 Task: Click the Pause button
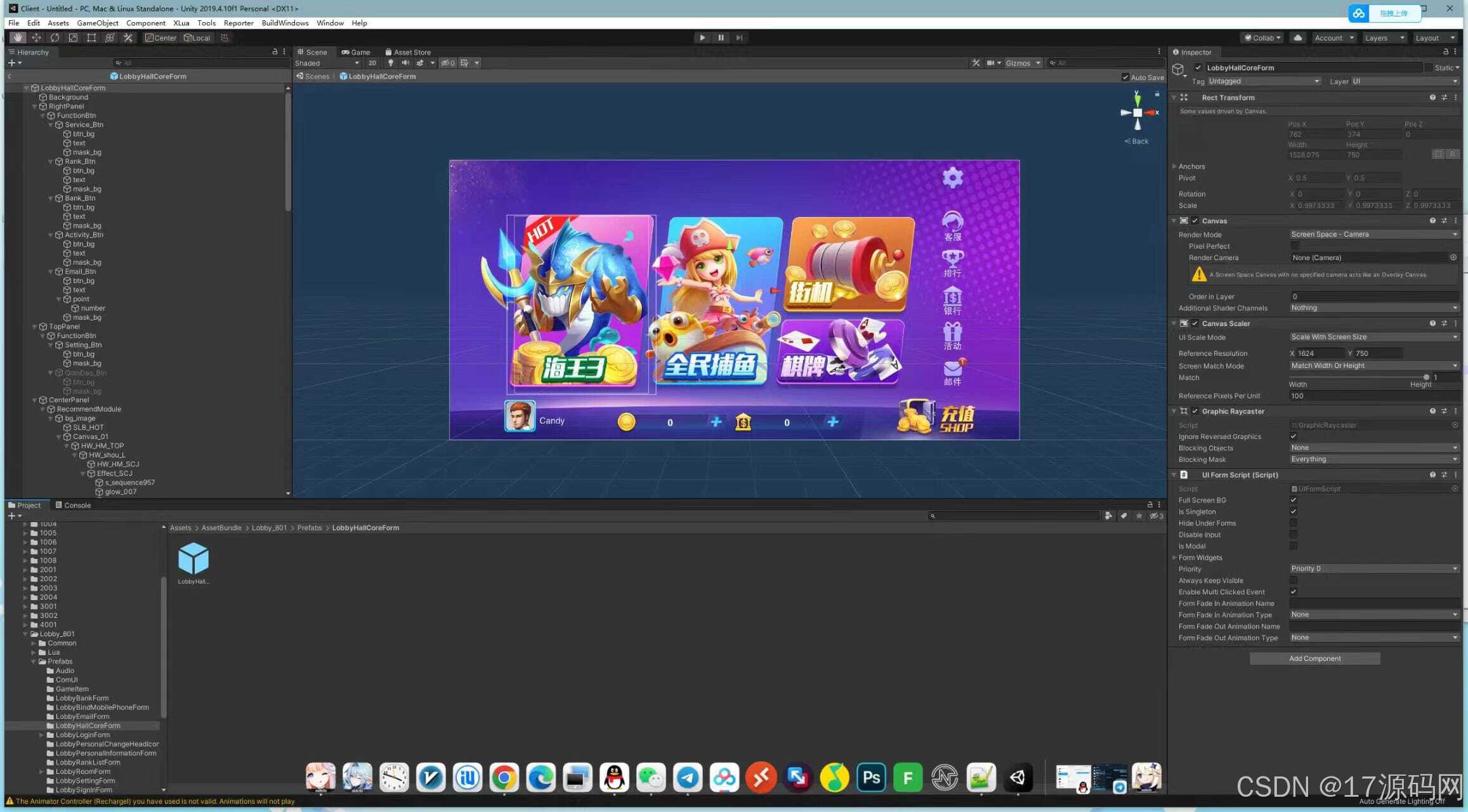pos(721,38)
